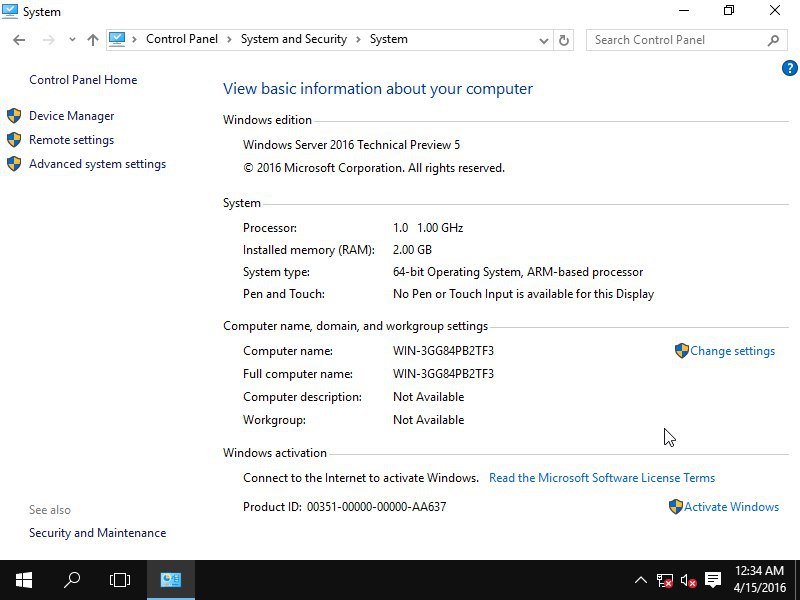This screenshot has width=800, height=600.
Task: Select Control Panel in the breadcrumb
Action: [182, 39]
